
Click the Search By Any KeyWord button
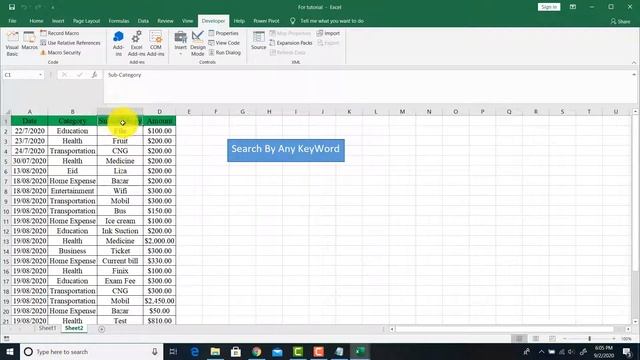coord(286,150)
